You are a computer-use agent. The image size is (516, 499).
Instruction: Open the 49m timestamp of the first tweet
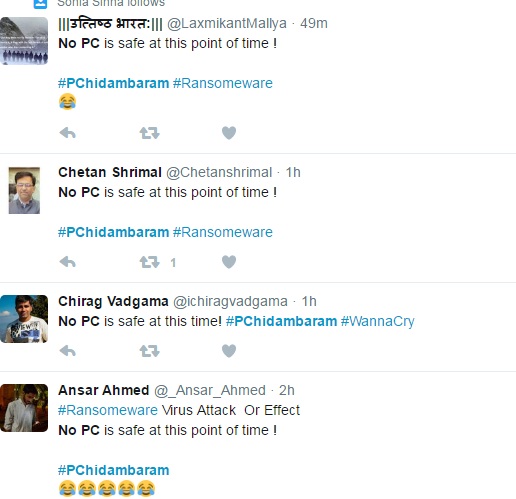click(x=314, y=24)
